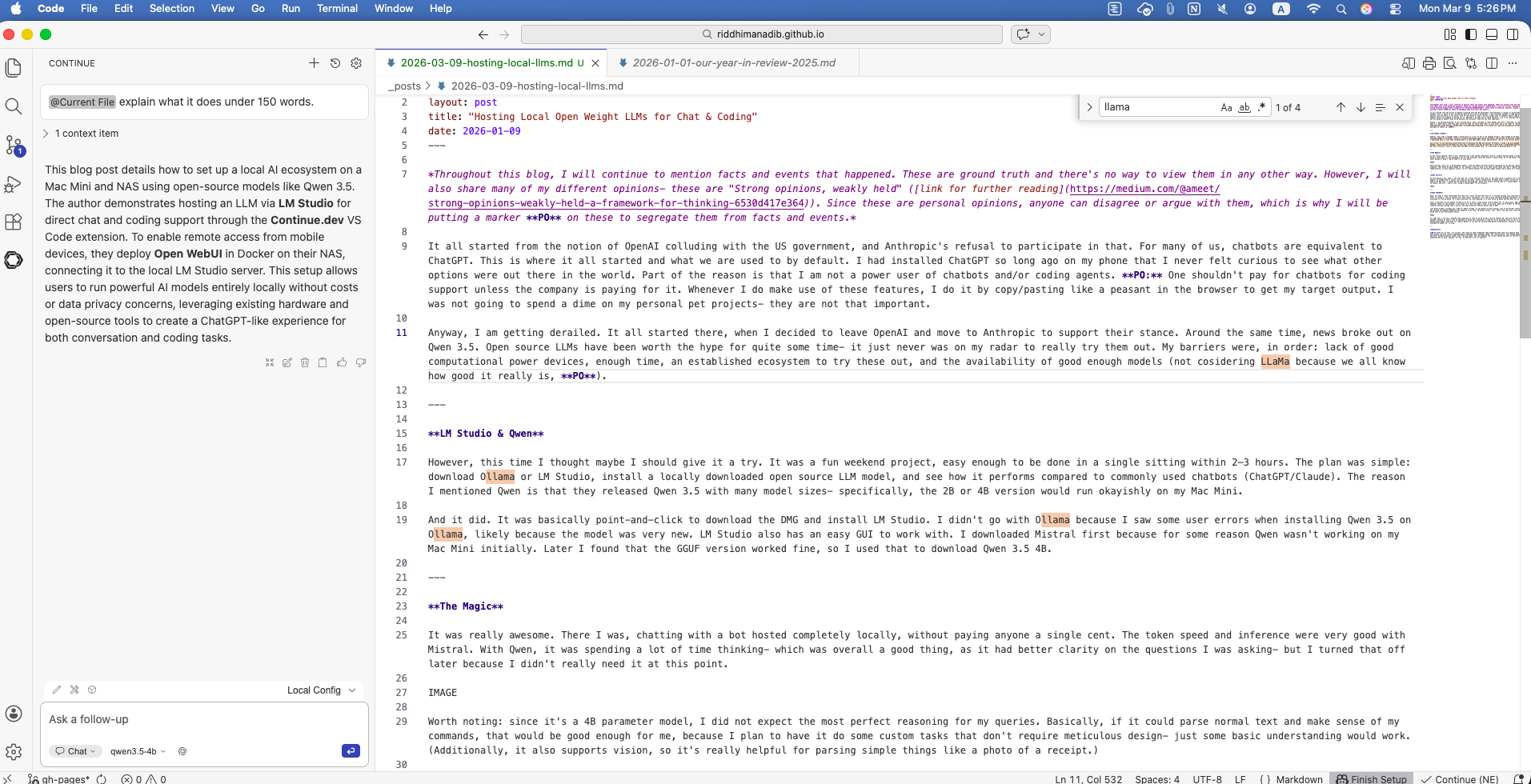Toggle whole word matching in find
1531x784 pixels.
coord(1244,106)
